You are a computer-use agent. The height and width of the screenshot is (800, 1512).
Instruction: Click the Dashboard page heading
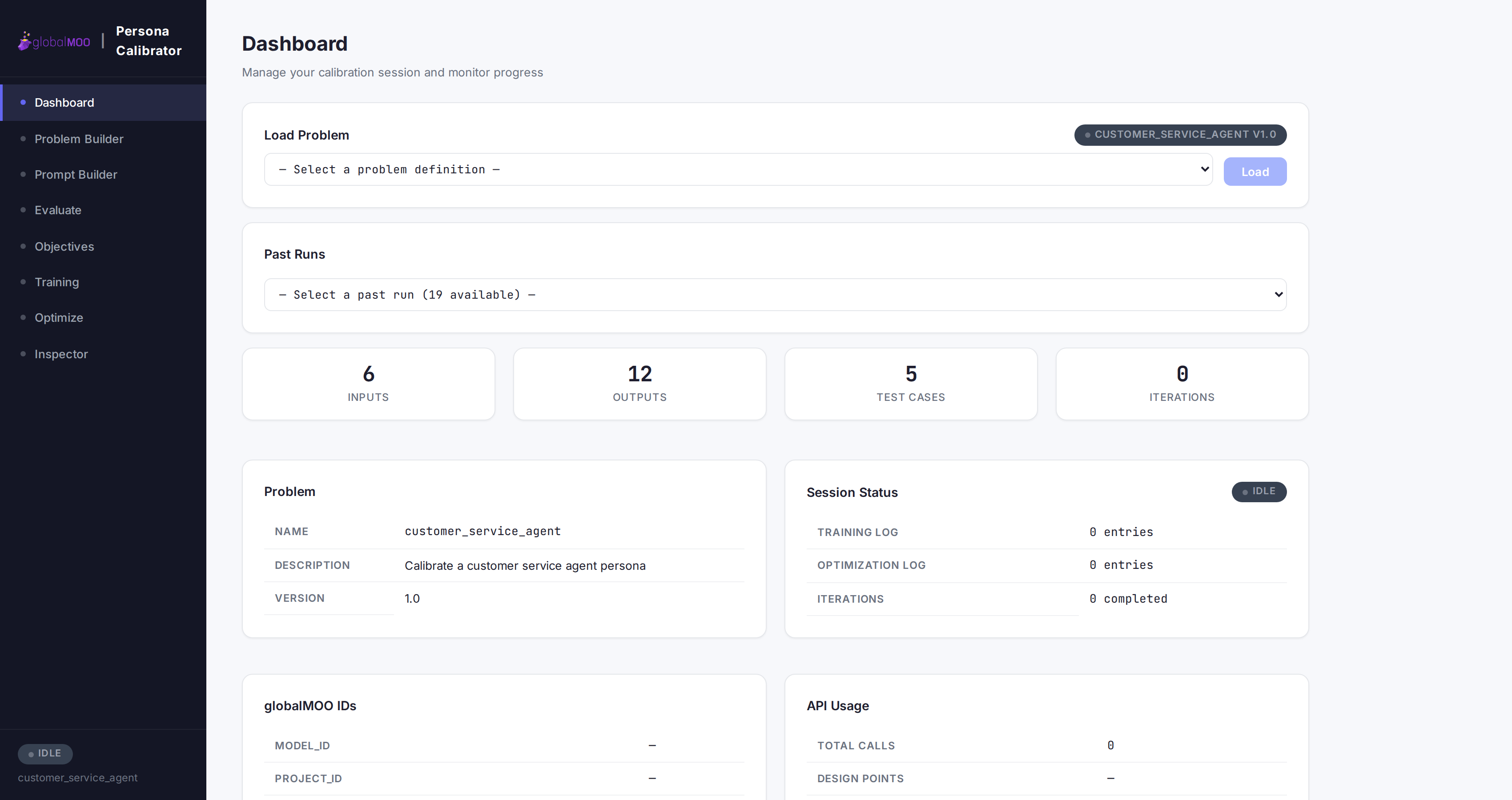tap(295, 44)
